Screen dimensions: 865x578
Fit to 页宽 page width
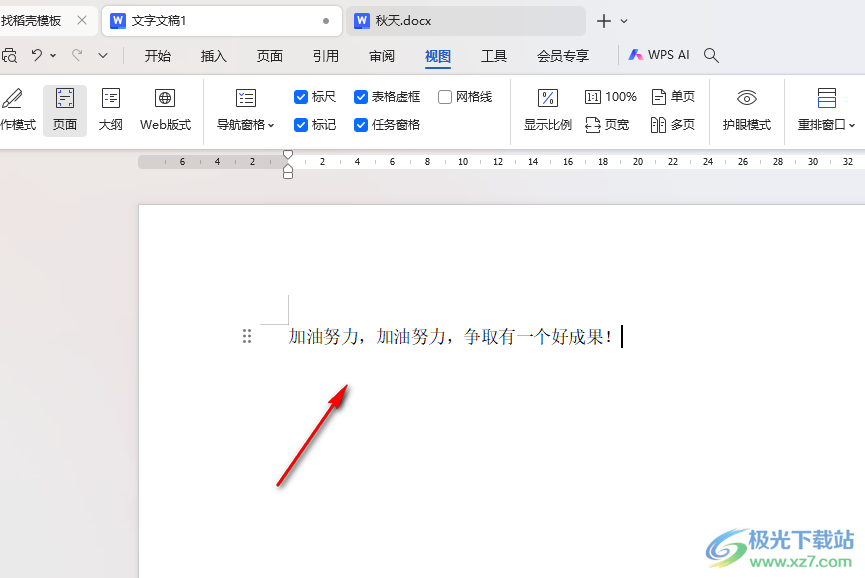click(x=607, y=125)
